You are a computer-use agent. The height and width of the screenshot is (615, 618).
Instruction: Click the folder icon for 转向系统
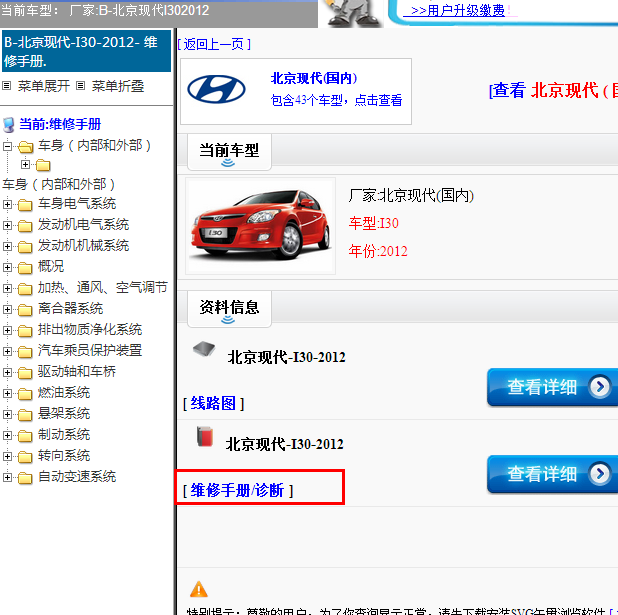click(x=25, y=457)
